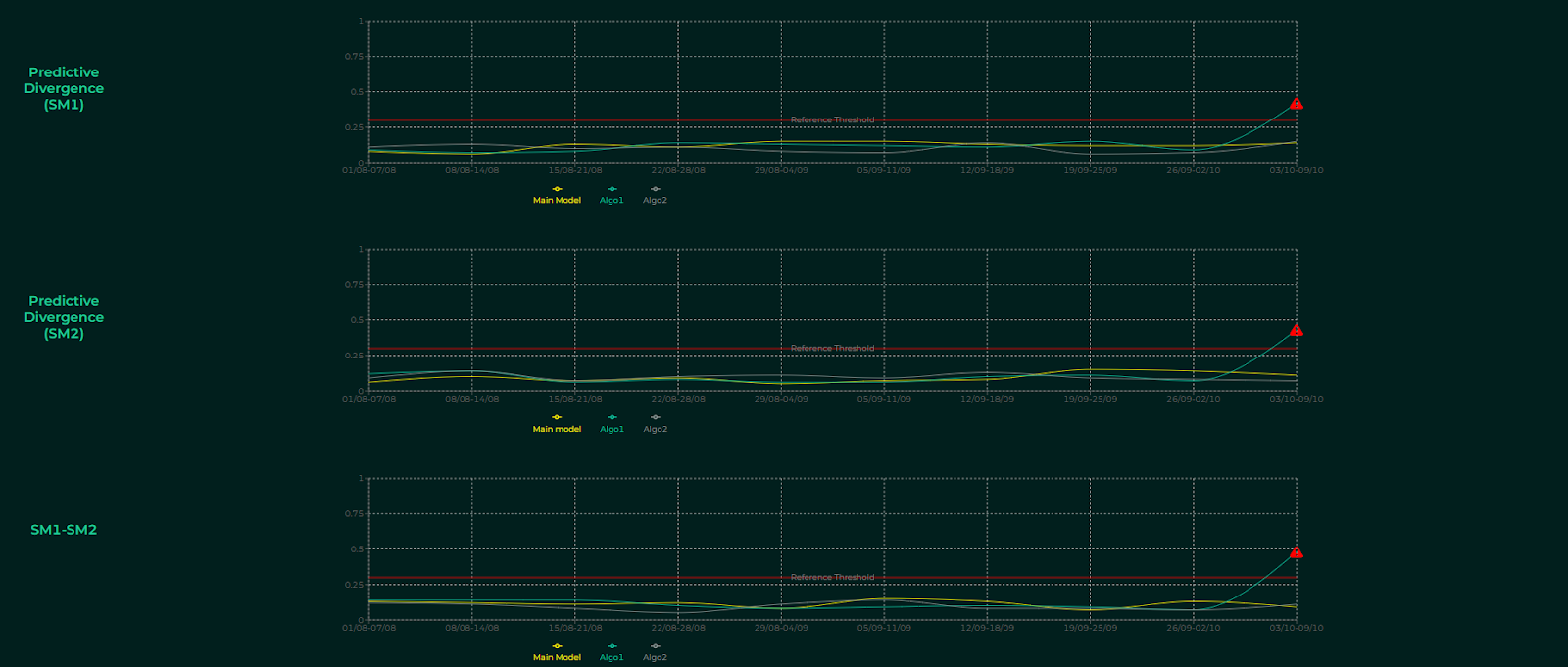This screenshot has width=1568, height=667.
Task: Click 05/09-11/09 axis label on SM1-SM2 chart
Action: click(x=884, y=628)
